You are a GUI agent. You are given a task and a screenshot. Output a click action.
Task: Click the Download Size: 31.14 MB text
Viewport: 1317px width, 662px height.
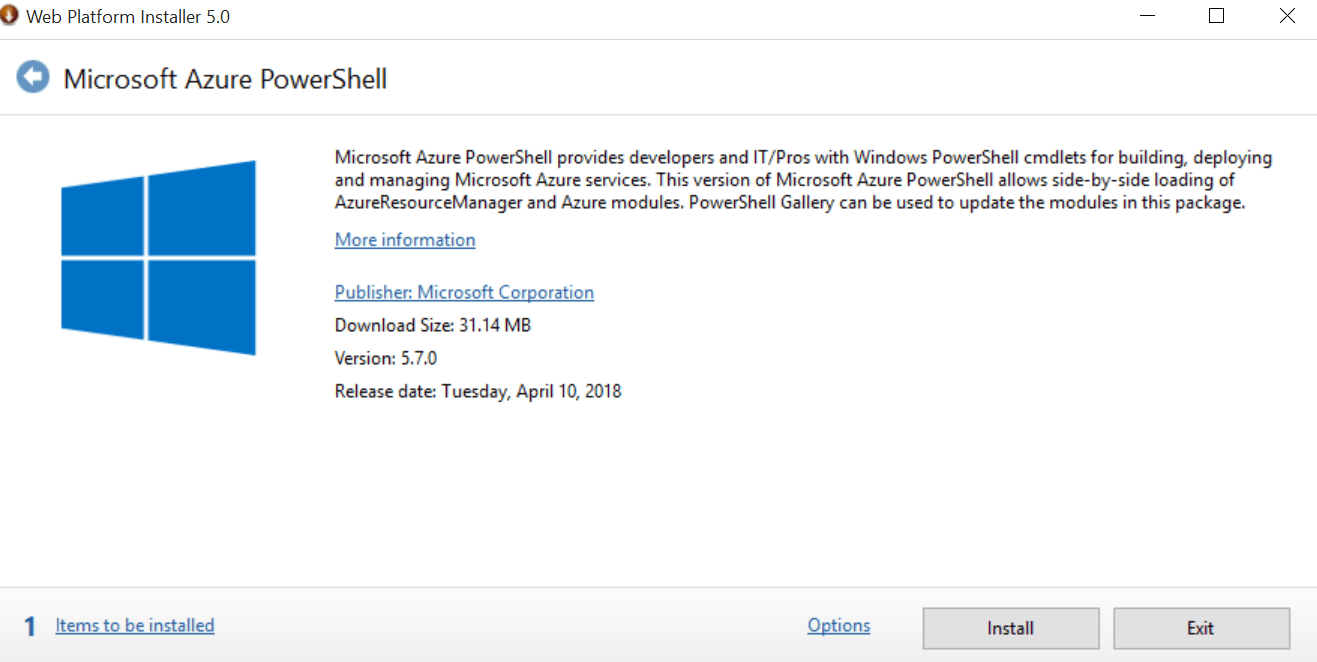[432, 325]
